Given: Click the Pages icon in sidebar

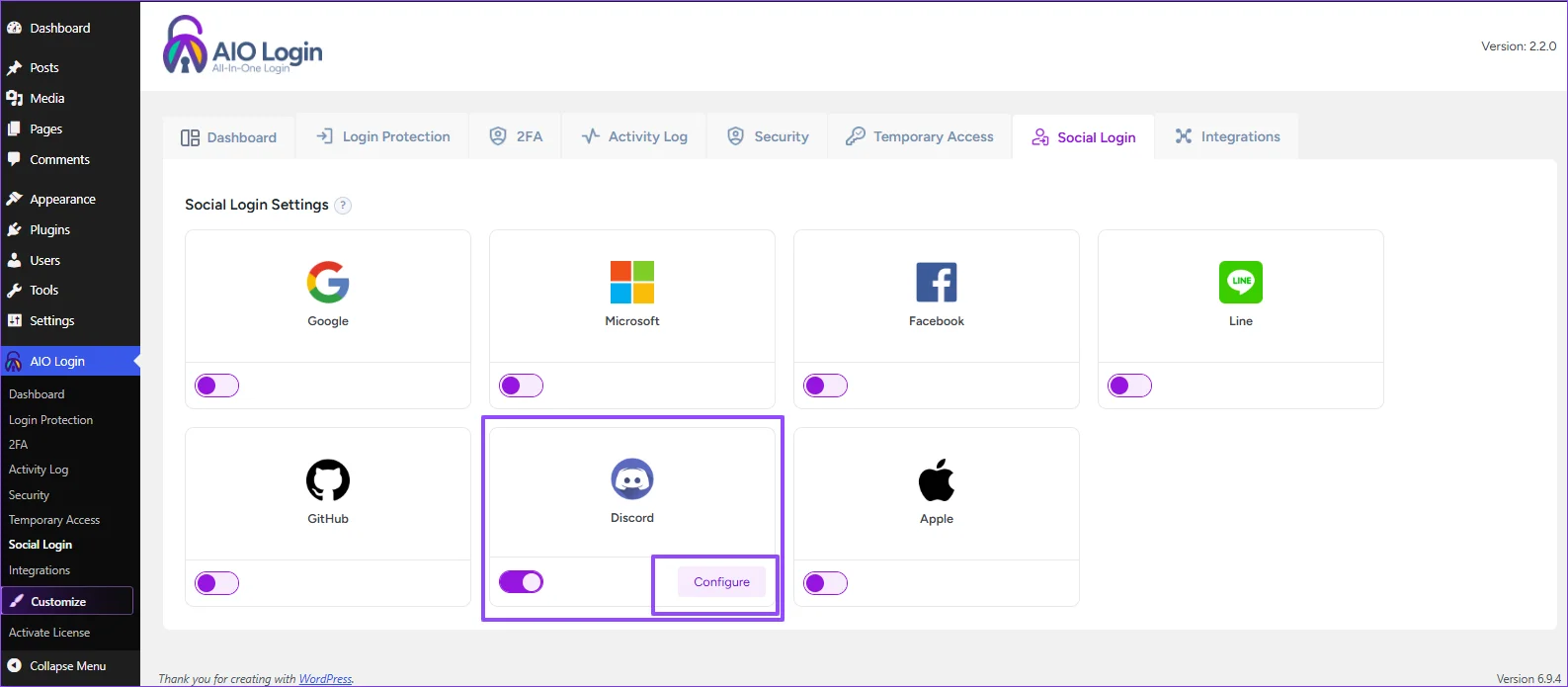Looking at the screenshot, I should [x=15, y=129].
